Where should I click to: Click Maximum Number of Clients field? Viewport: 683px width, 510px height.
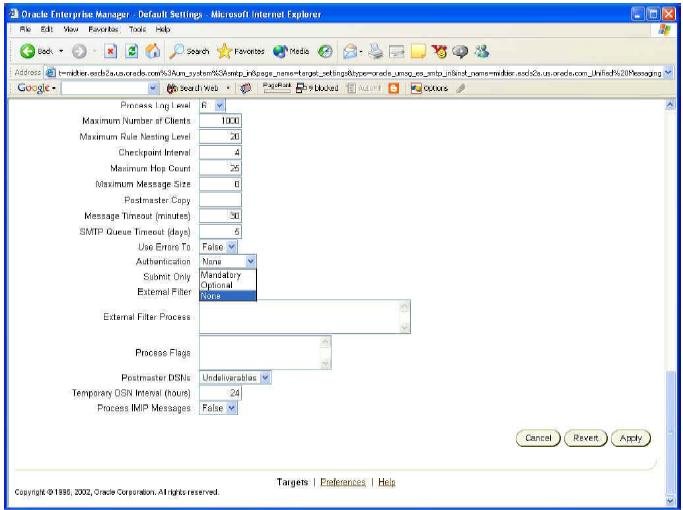[x=220, y=121]
